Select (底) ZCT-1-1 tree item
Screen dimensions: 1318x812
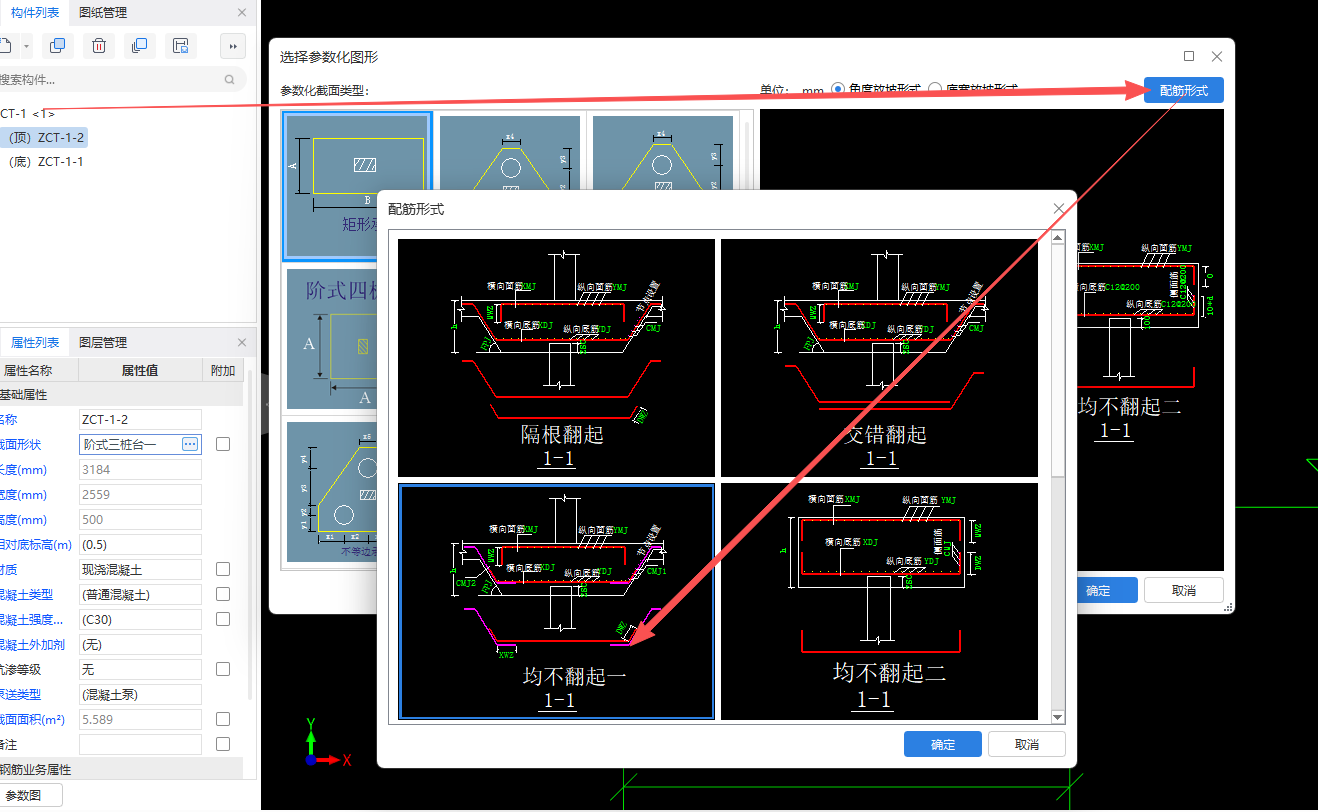point(46,161)
